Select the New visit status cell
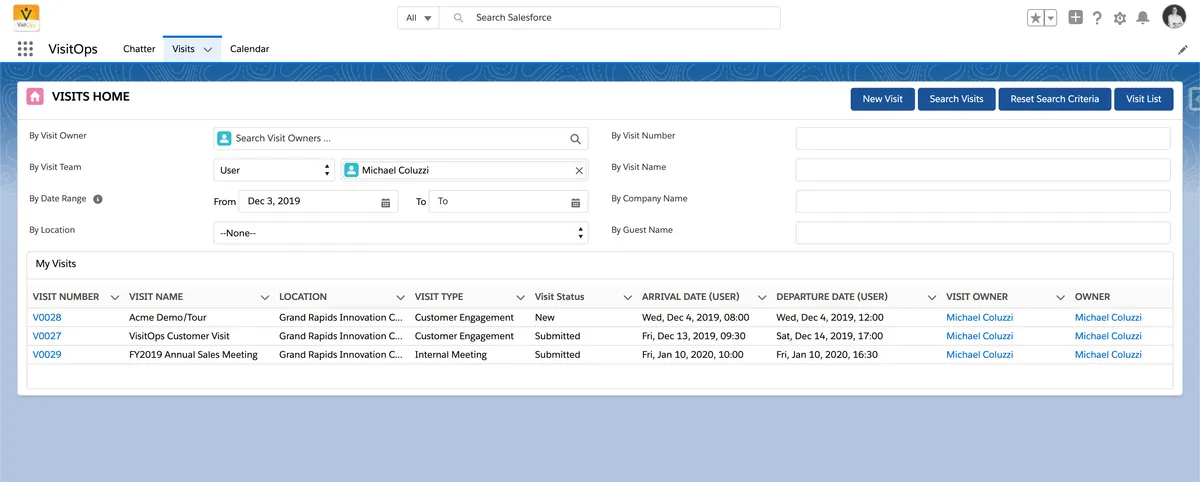 (545, 318)
